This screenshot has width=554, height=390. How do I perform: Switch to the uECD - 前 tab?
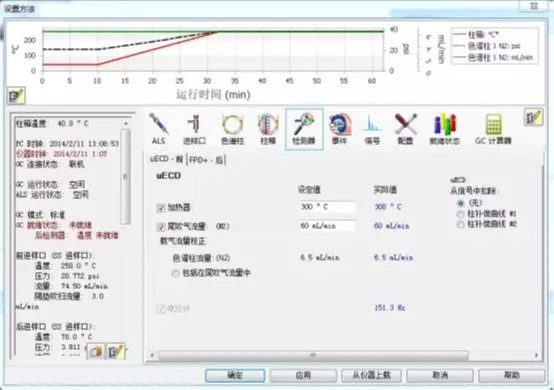[x=166, y=159]
